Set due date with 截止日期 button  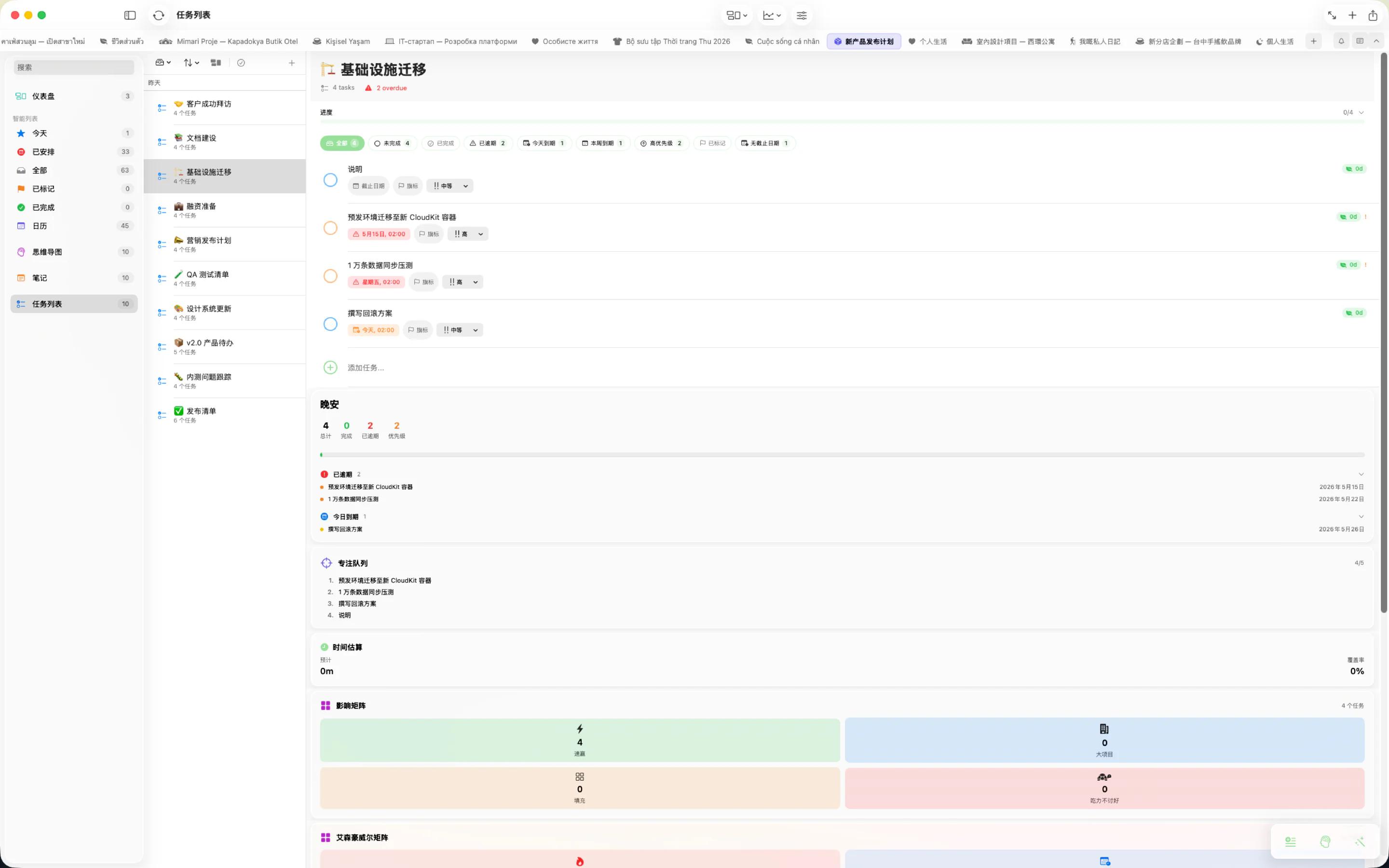pos(368,186)
